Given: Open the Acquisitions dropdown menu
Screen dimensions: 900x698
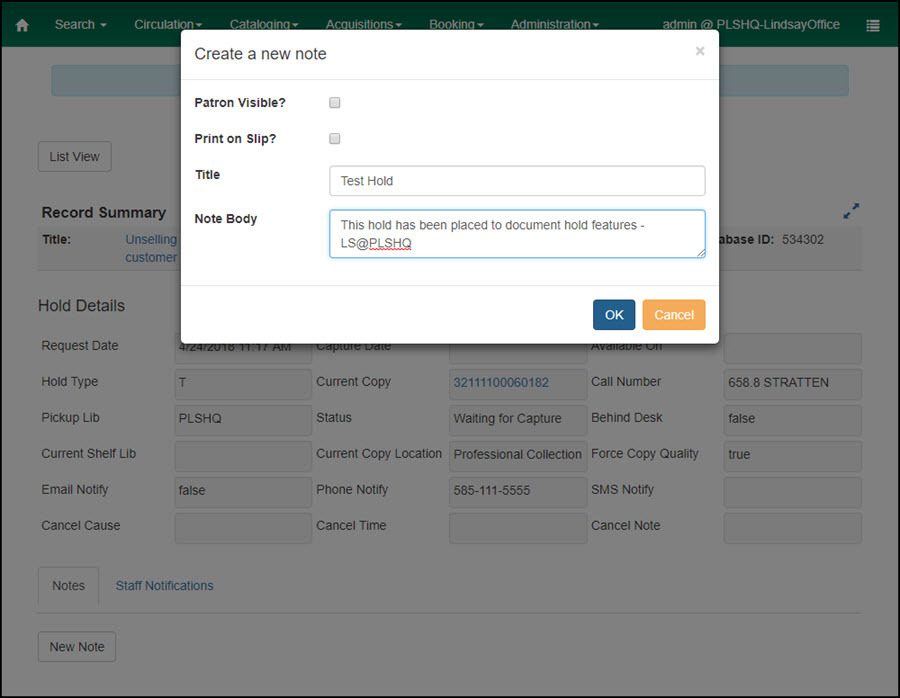Looking at the screenshot, I should (363, 25).
